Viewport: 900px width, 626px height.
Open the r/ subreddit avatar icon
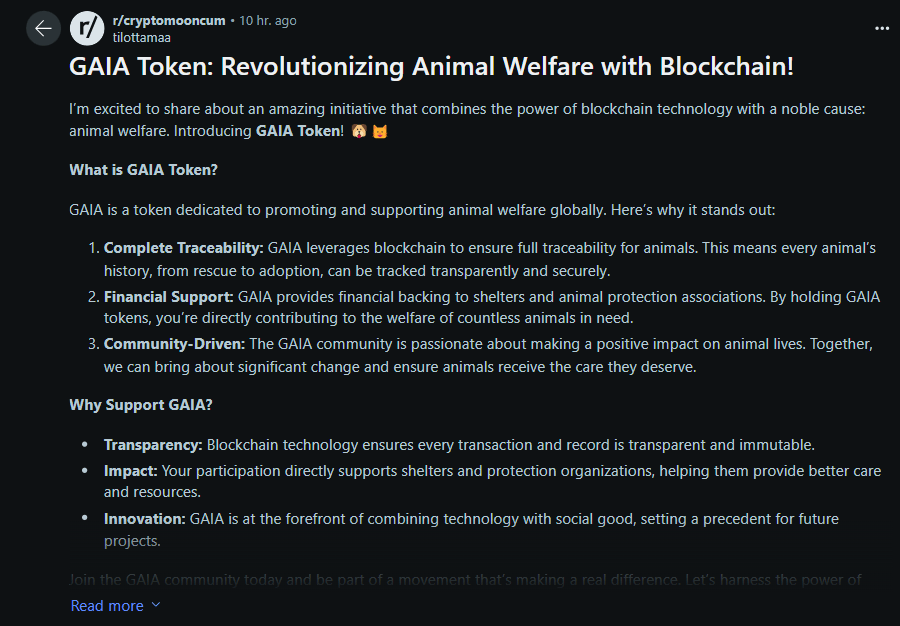tap(87, 28)
